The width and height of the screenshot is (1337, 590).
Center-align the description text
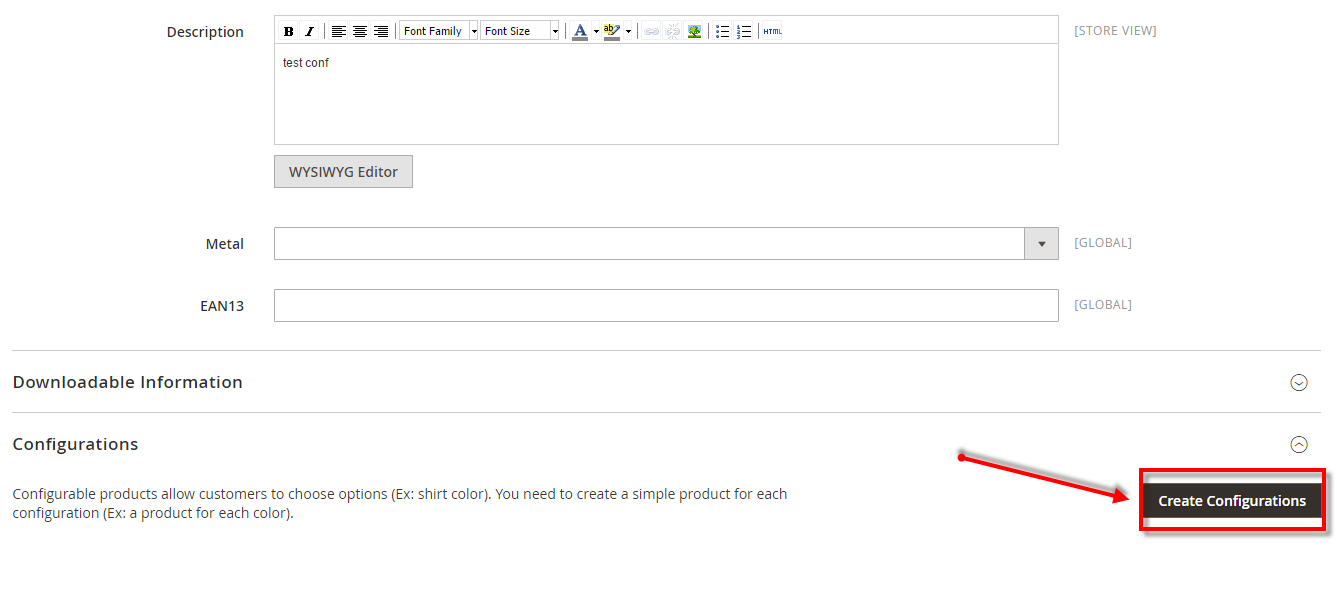point(359,31)
